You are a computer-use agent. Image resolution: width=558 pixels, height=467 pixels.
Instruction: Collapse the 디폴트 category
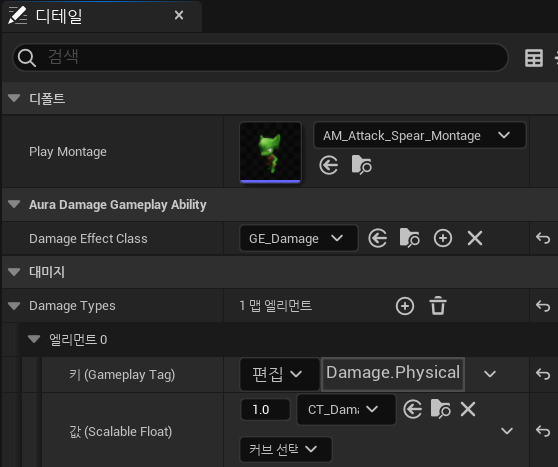[14, 98]
